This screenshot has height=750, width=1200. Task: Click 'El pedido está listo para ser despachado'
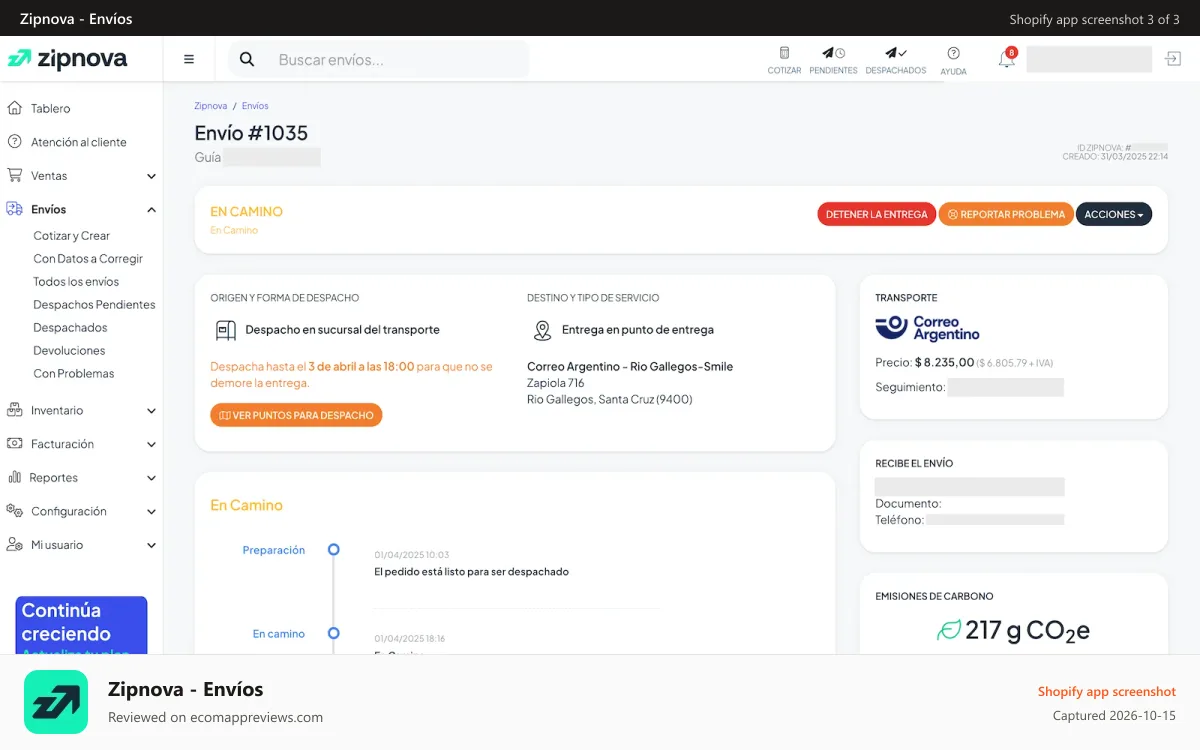pos(471,572)
